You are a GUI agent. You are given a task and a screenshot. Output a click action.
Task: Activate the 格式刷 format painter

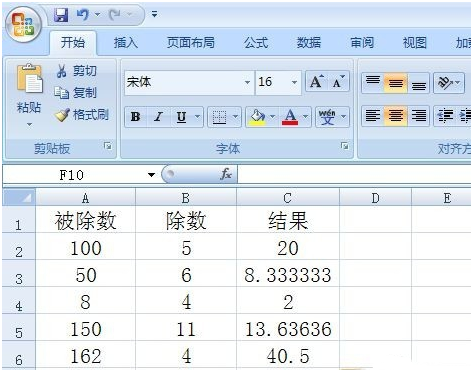point(82,115)
